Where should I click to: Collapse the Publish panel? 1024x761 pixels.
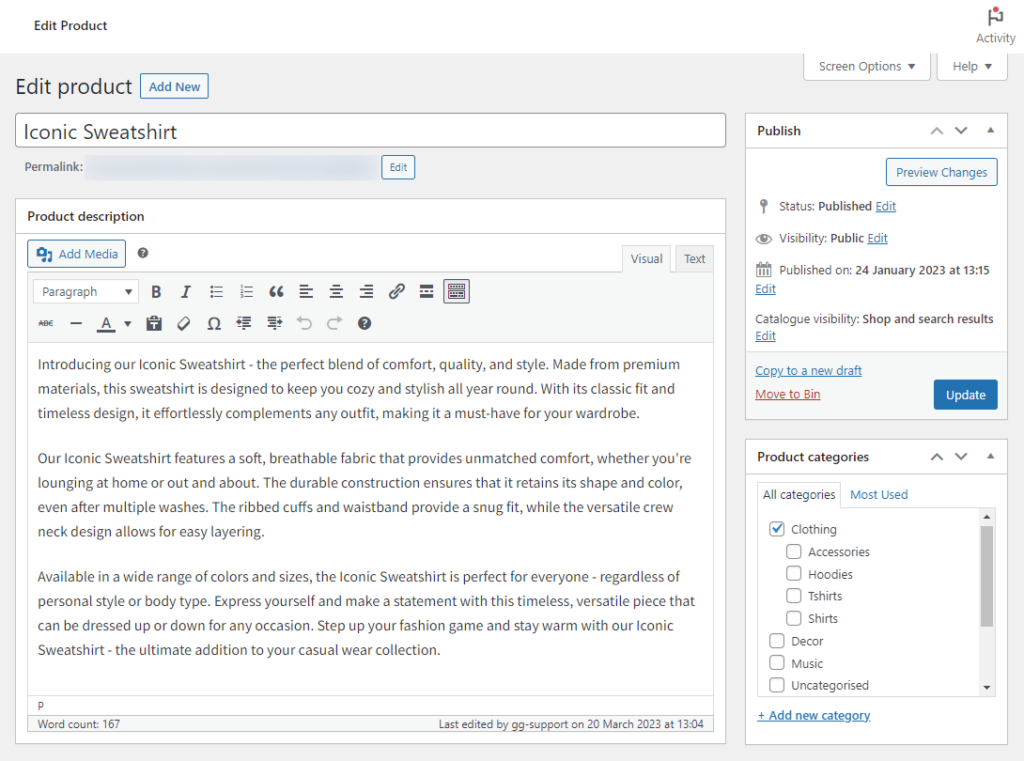click(990, 130)
